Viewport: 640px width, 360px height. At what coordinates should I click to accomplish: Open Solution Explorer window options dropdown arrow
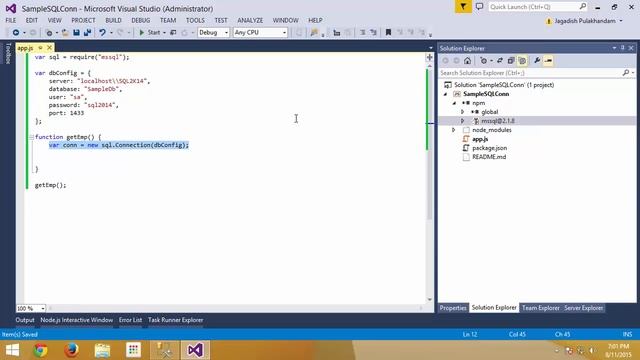(614, 48)
